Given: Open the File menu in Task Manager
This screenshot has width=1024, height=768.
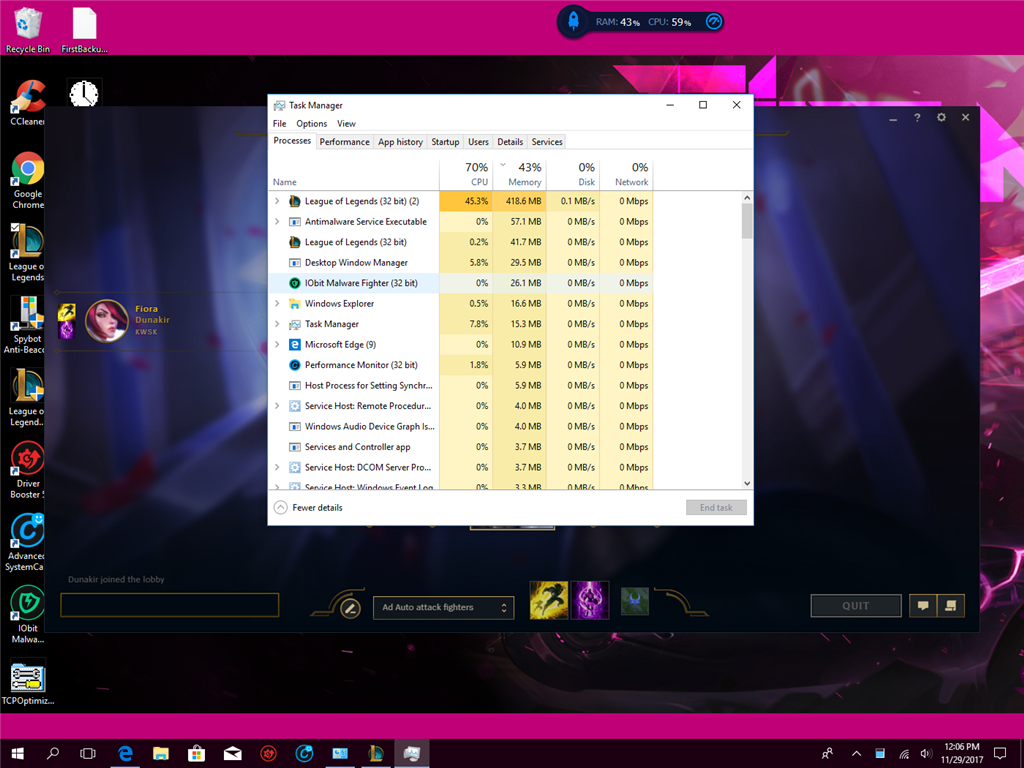Looking at the screenshot, I should (280, 123).
